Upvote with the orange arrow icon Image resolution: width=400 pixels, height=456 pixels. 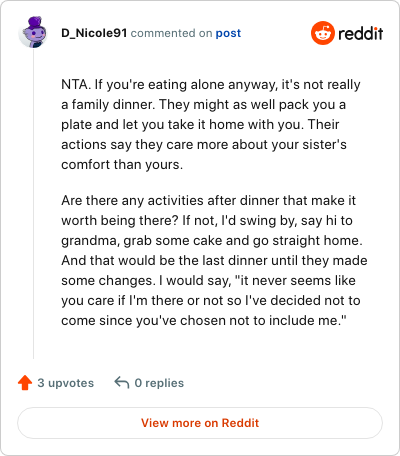(25, 383)
